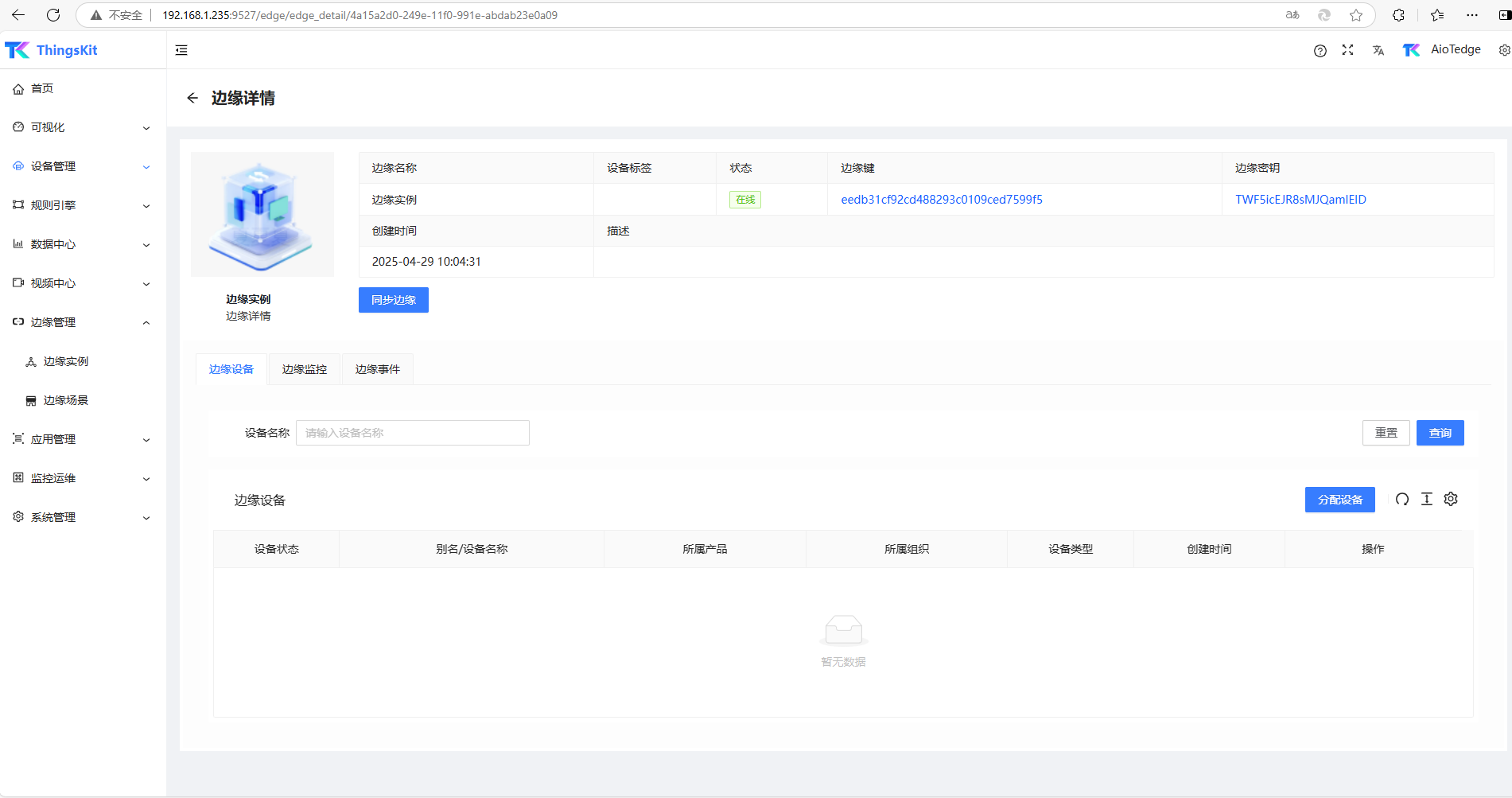Screen dimensions: 1512x798
Task: Switch to the 边缘监控 tab
Action: point(304,369)
